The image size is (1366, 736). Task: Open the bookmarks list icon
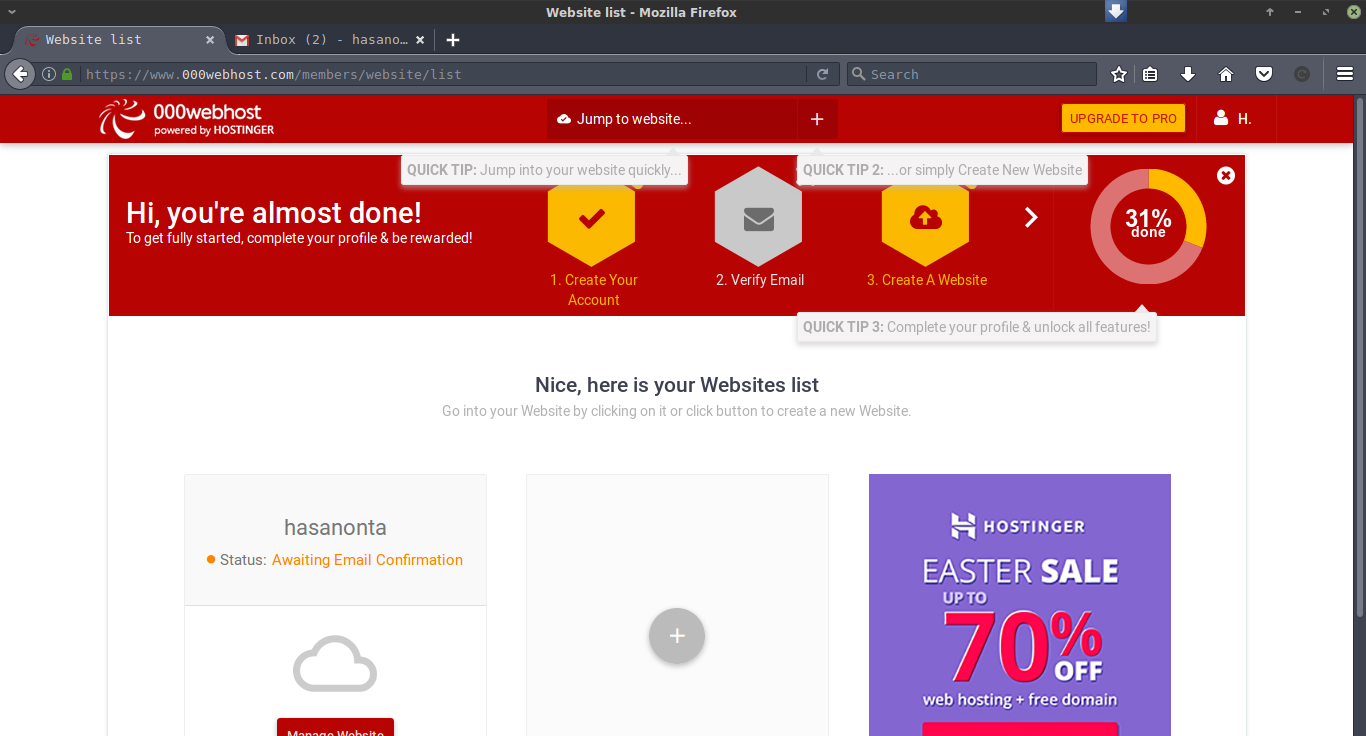[x=1151, y=74]
